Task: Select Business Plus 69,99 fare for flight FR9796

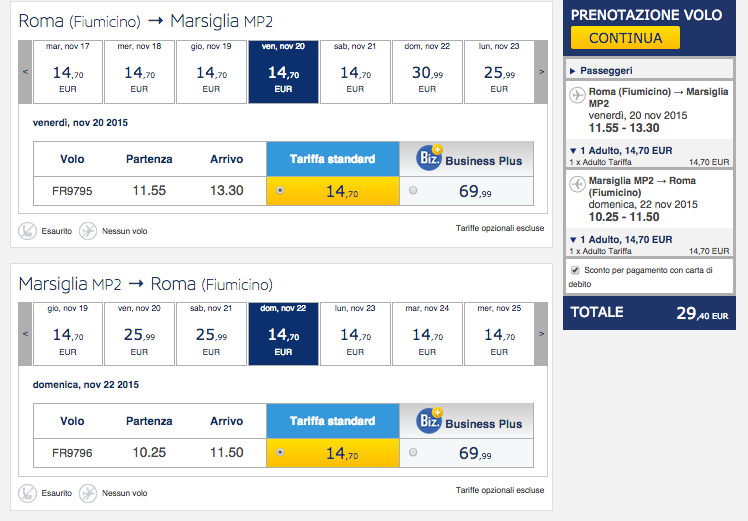Action: [x=413, y=452]
